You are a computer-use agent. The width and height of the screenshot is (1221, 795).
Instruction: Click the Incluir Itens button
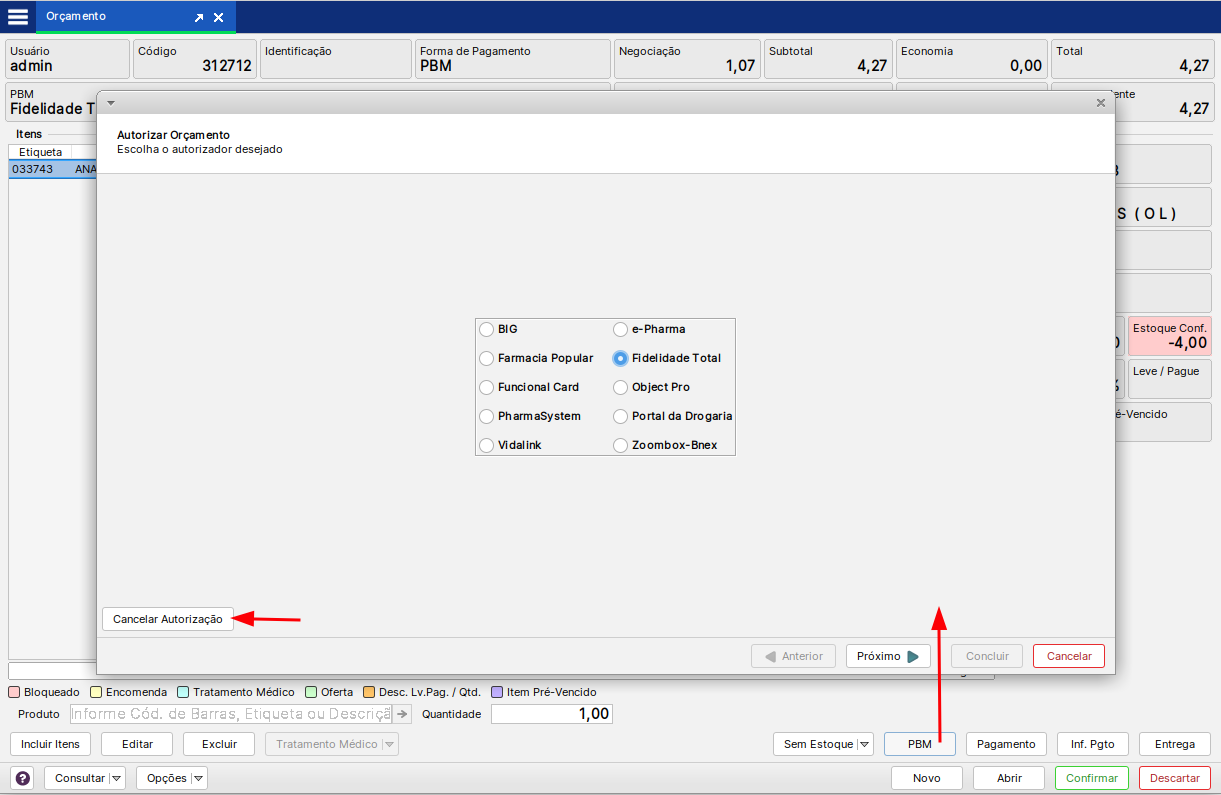(x=50, y=744)
